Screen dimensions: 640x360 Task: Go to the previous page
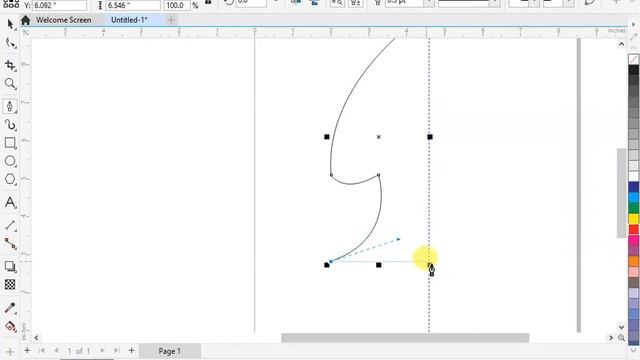(x=56, y=351)
